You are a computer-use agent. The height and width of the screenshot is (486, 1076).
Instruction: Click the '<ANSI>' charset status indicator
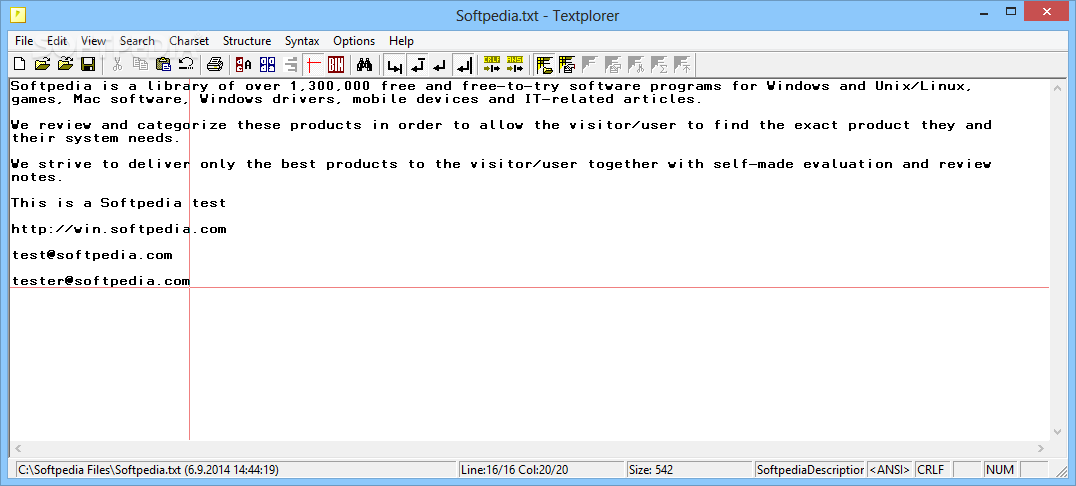(x=890, y=470)
